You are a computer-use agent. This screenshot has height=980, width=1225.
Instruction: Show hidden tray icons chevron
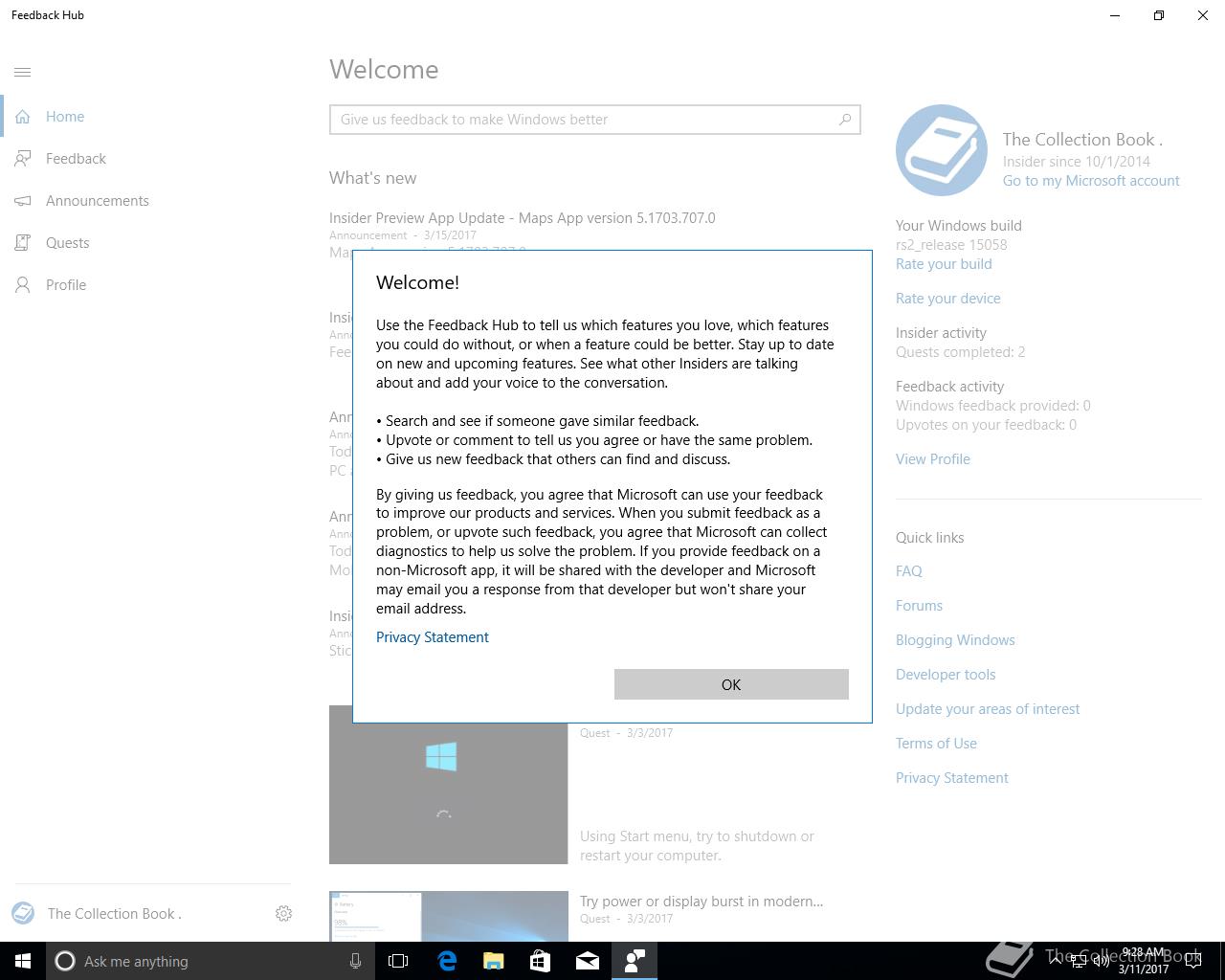pyautogui.click(x=1055, y=961)
